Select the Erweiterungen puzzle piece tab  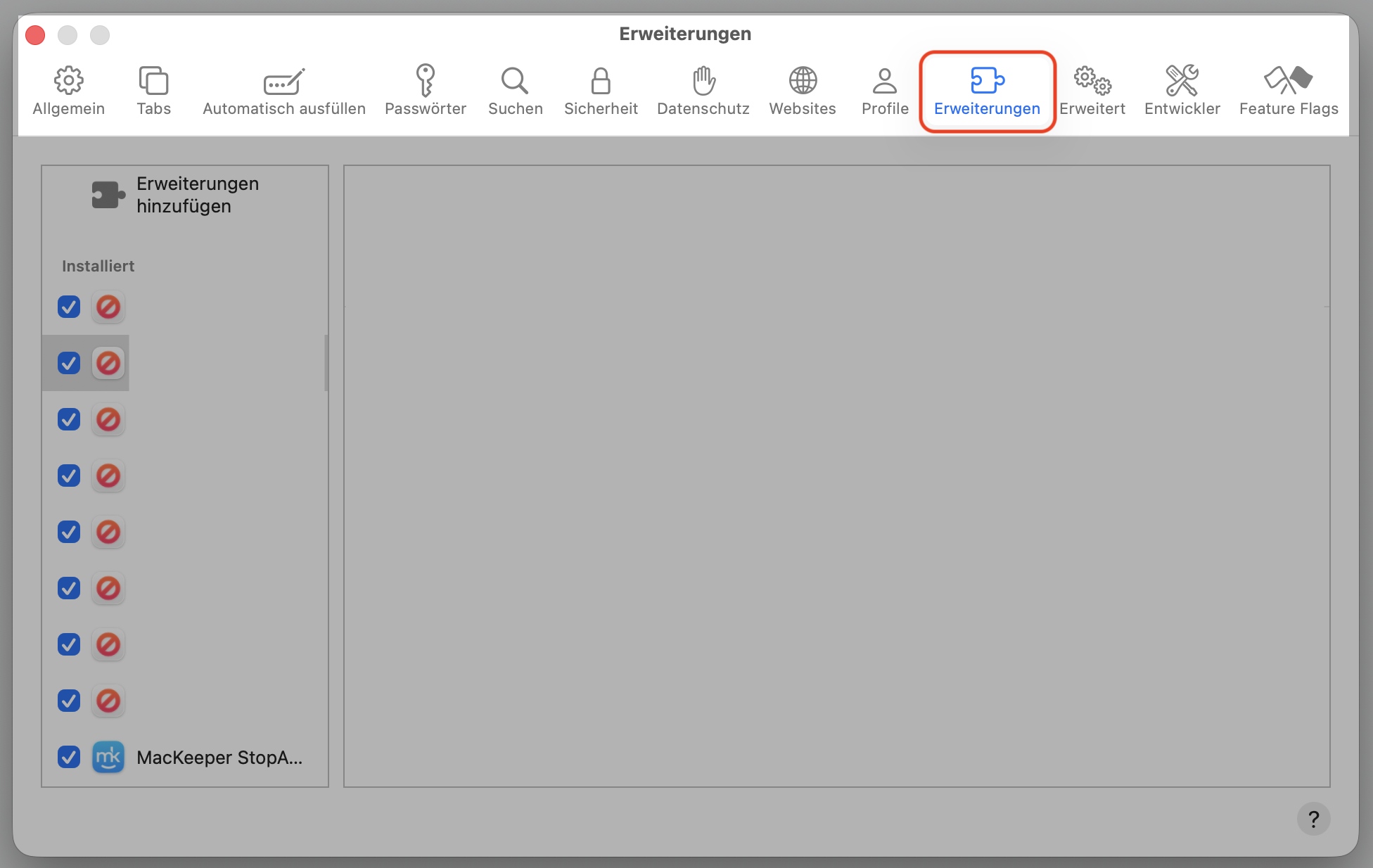coord(987,91)
